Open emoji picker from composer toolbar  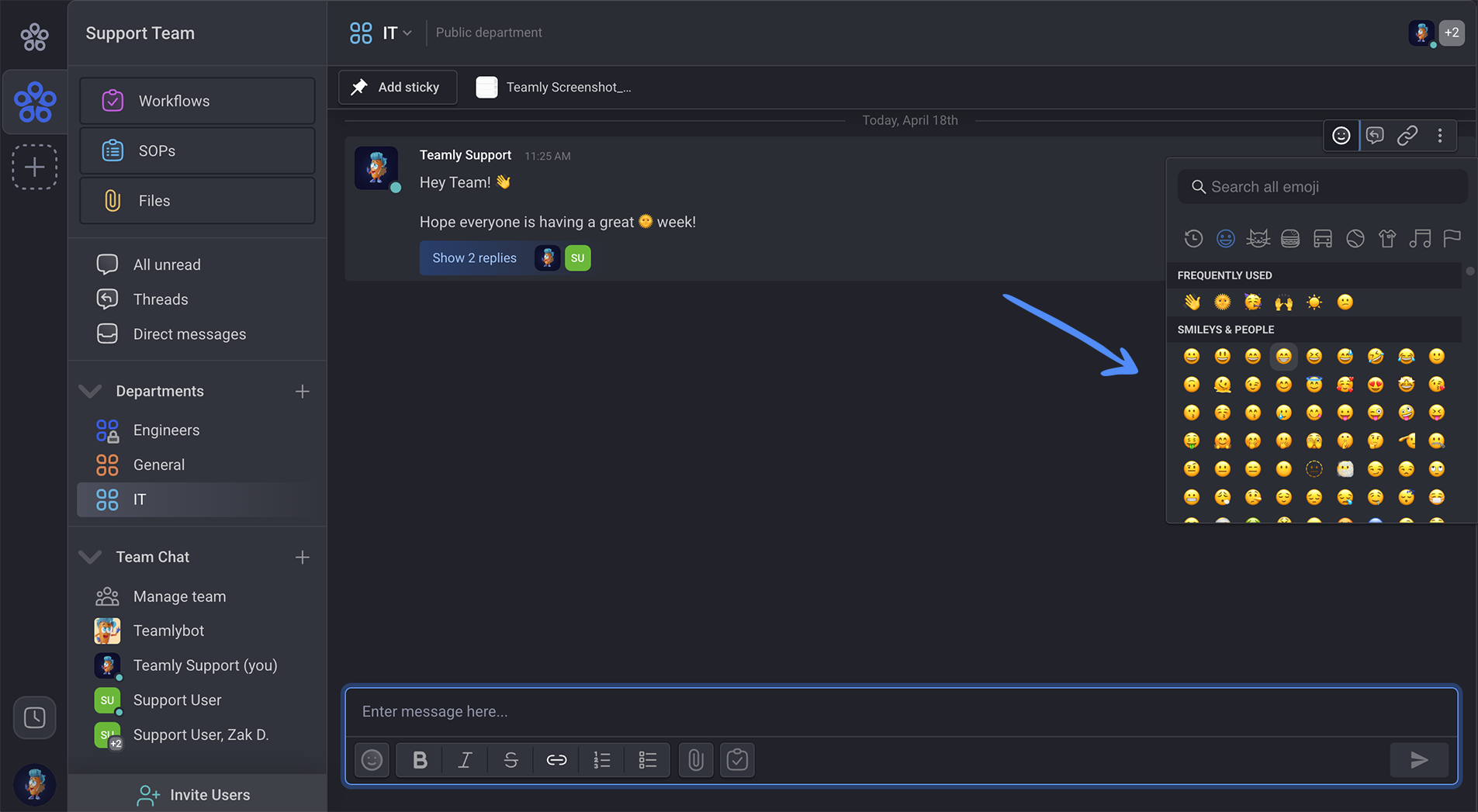pyautogui.click(x=372, y=760)
